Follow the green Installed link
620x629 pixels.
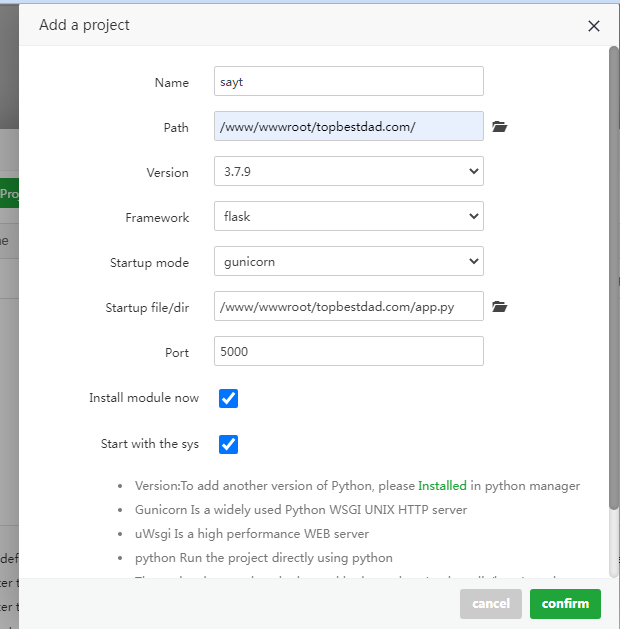pos(442,486)
